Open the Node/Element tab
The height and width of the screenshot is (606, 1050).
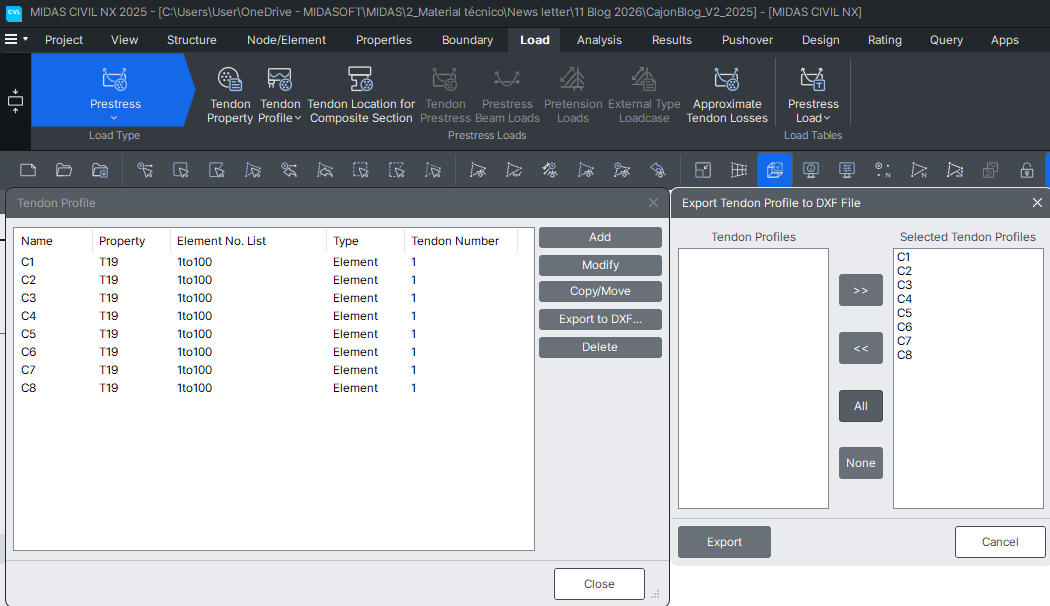click(x=286, y=40)
